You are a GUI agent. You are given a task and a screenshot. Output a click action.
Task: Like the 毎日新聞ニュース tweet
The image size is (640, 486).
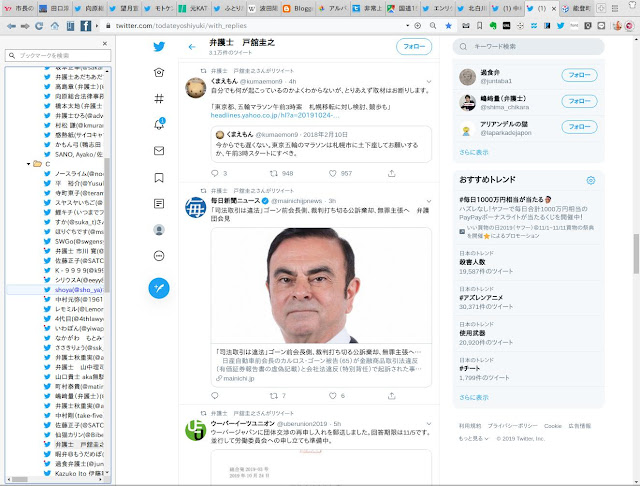coord(333,395)
